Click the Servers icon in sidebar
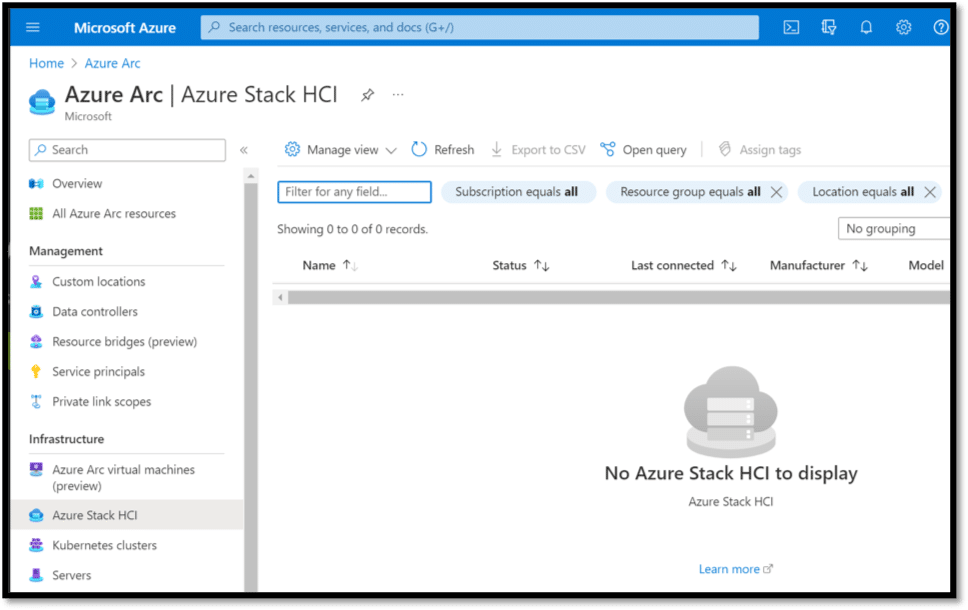The width and height of the screenshot is (968, 610). coord(36,575)
